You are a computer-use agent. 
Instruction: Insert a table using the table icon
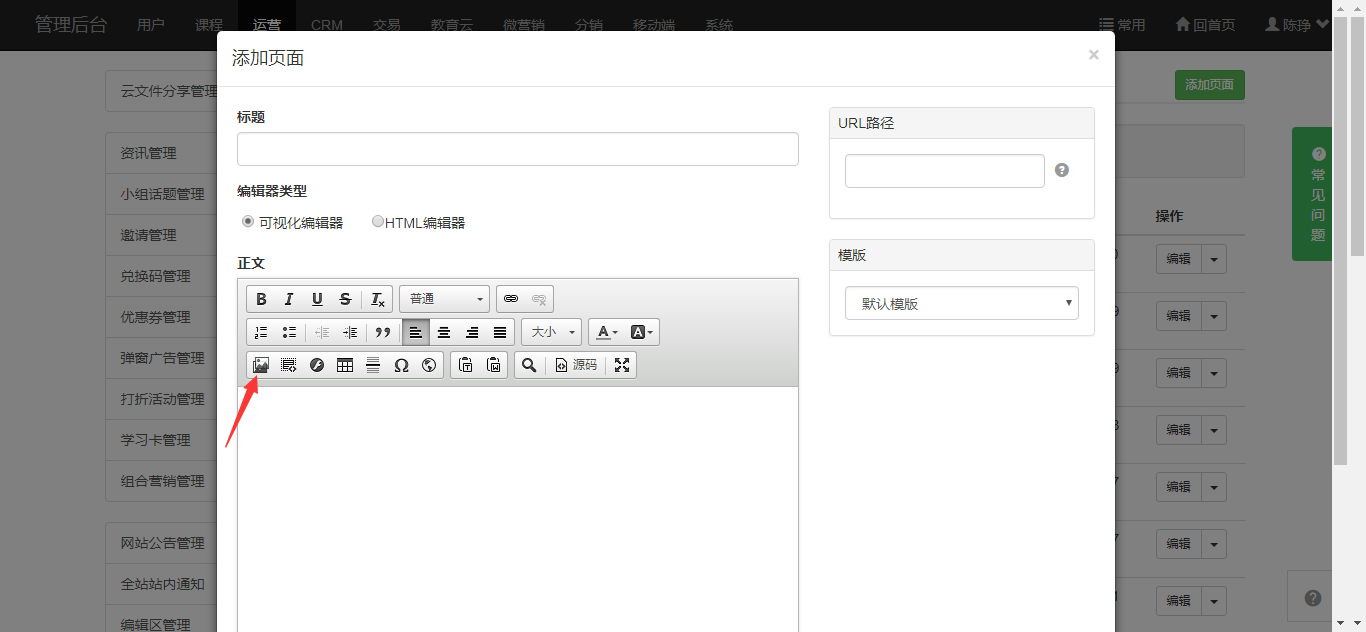click(x=345, y=365)
